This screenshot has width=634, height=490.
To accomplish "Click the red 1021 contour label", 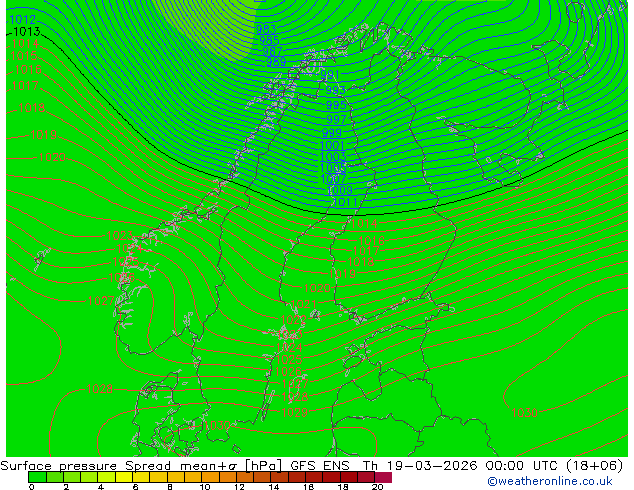I will click(303, 304).
